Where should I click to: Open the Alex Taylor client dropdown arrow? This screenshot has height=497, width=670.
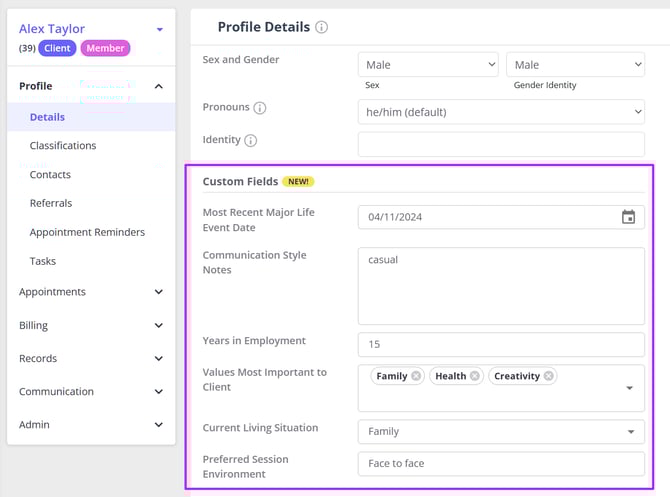pos(159,30)
